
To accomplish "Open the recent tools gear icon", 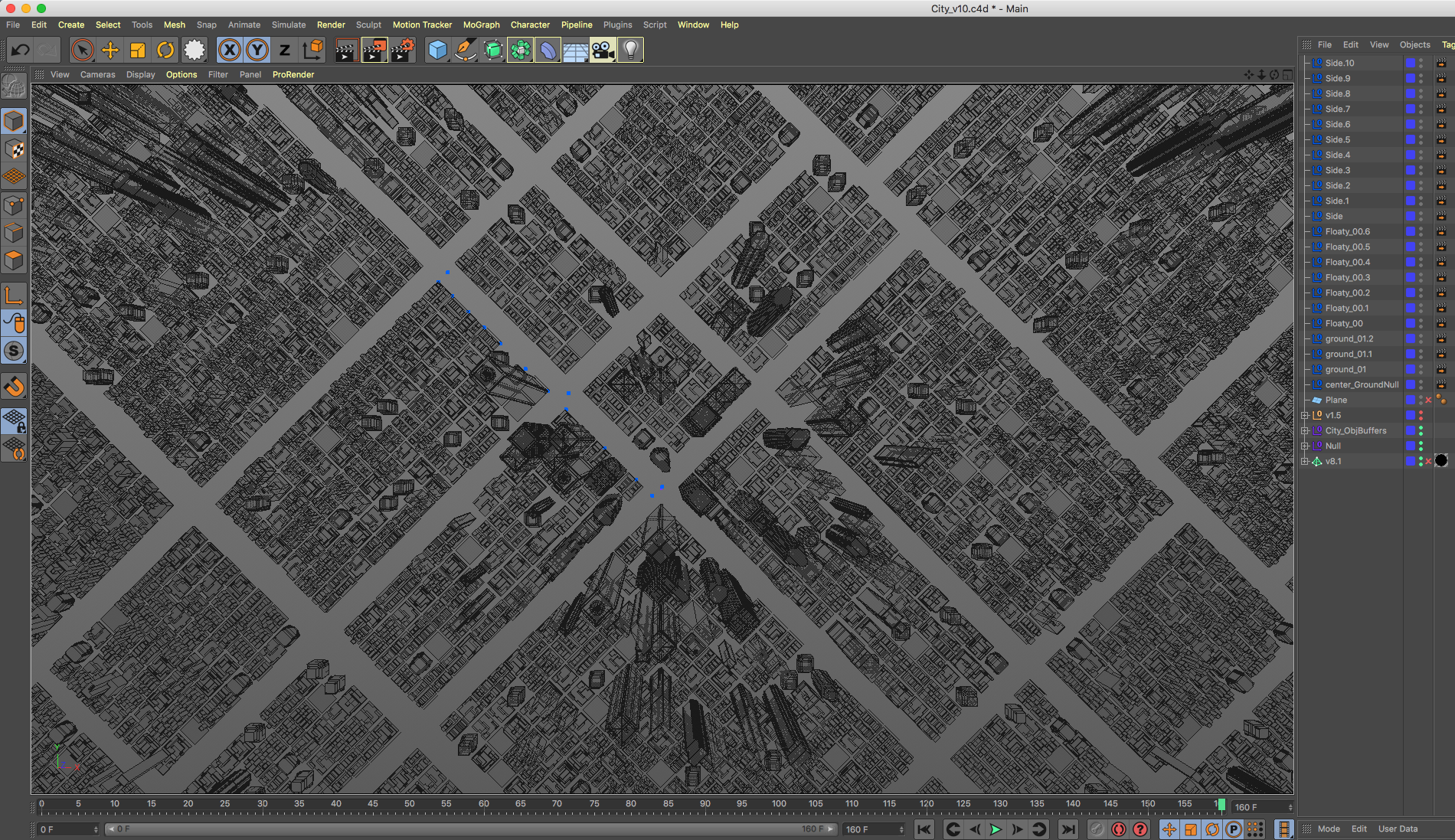I will click(195, 51).
